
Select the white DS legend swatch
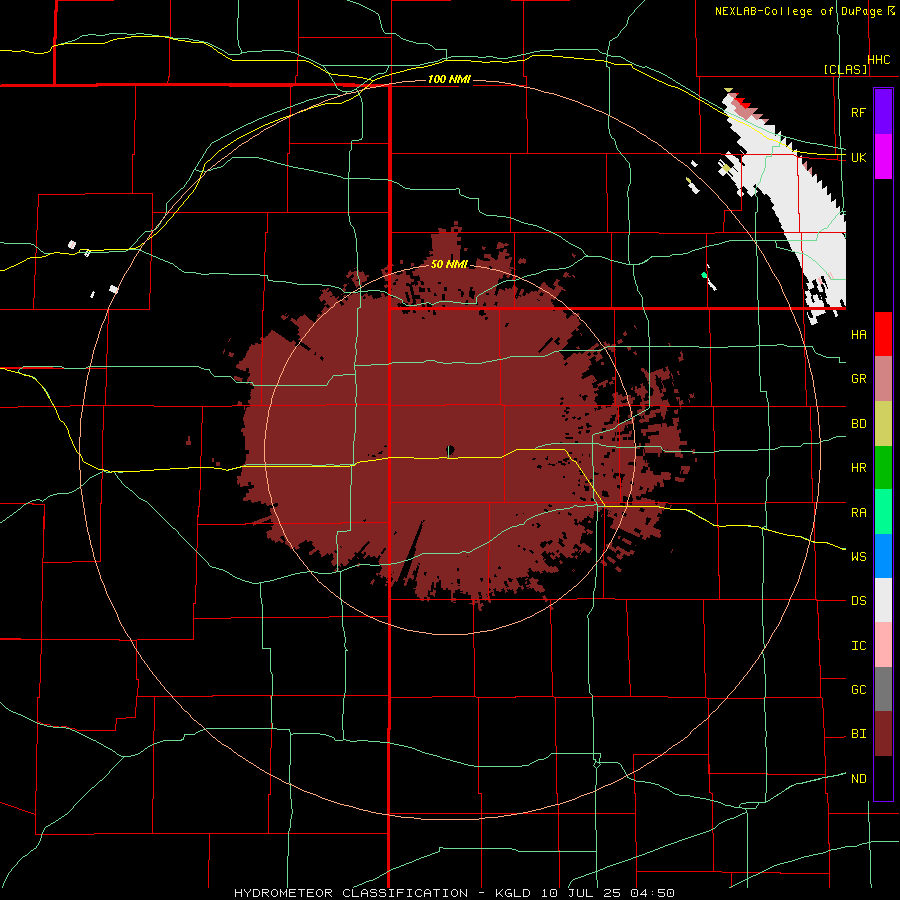(x=883, y=600)
